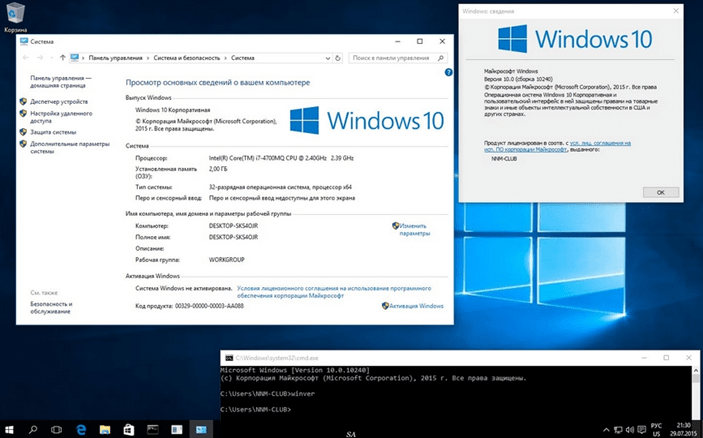
Task: Open the taskbar search magnifier icon
Action: click(33, 429)
